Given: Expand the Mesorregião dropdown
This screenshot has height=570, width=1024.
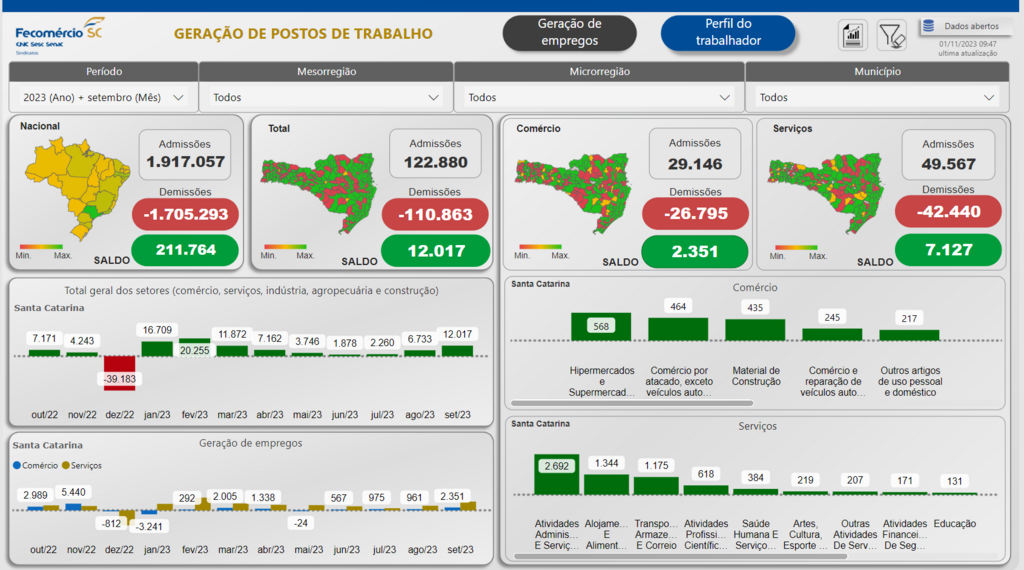Looking at the screenshot, I should coord(325,97).
